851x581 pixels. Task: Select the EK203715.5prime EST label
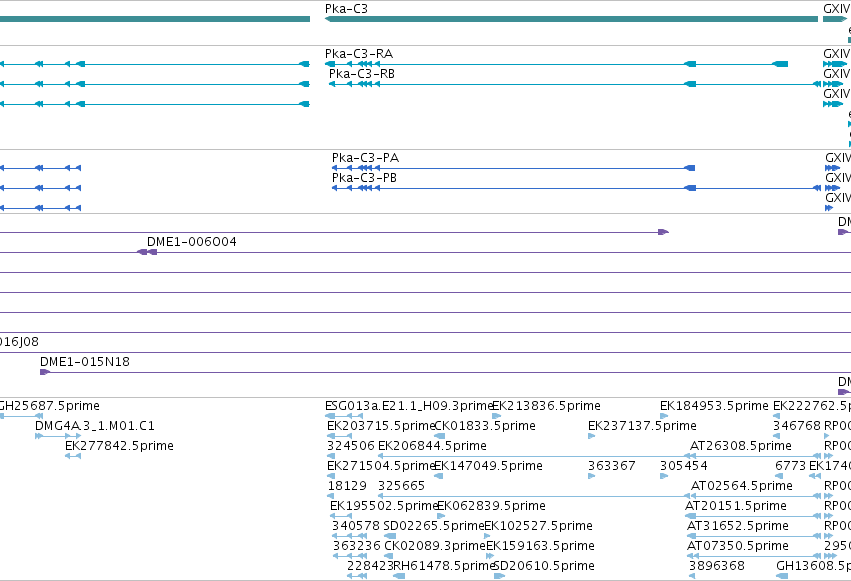(382, 426)
